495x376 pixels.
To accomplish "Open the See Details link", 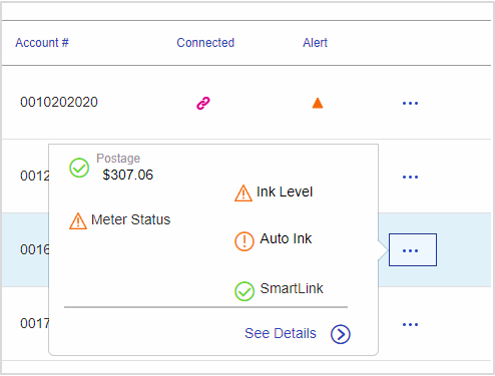I will point(280,333).
